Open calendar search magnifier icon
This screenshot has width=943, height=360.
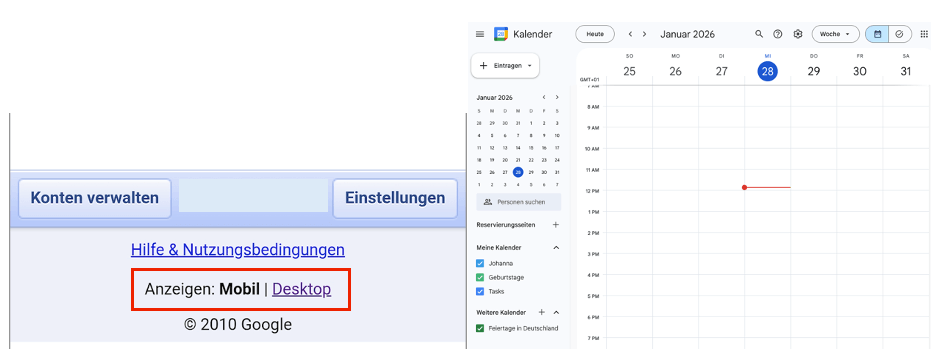pyautogui.click(x=759, y=34)
